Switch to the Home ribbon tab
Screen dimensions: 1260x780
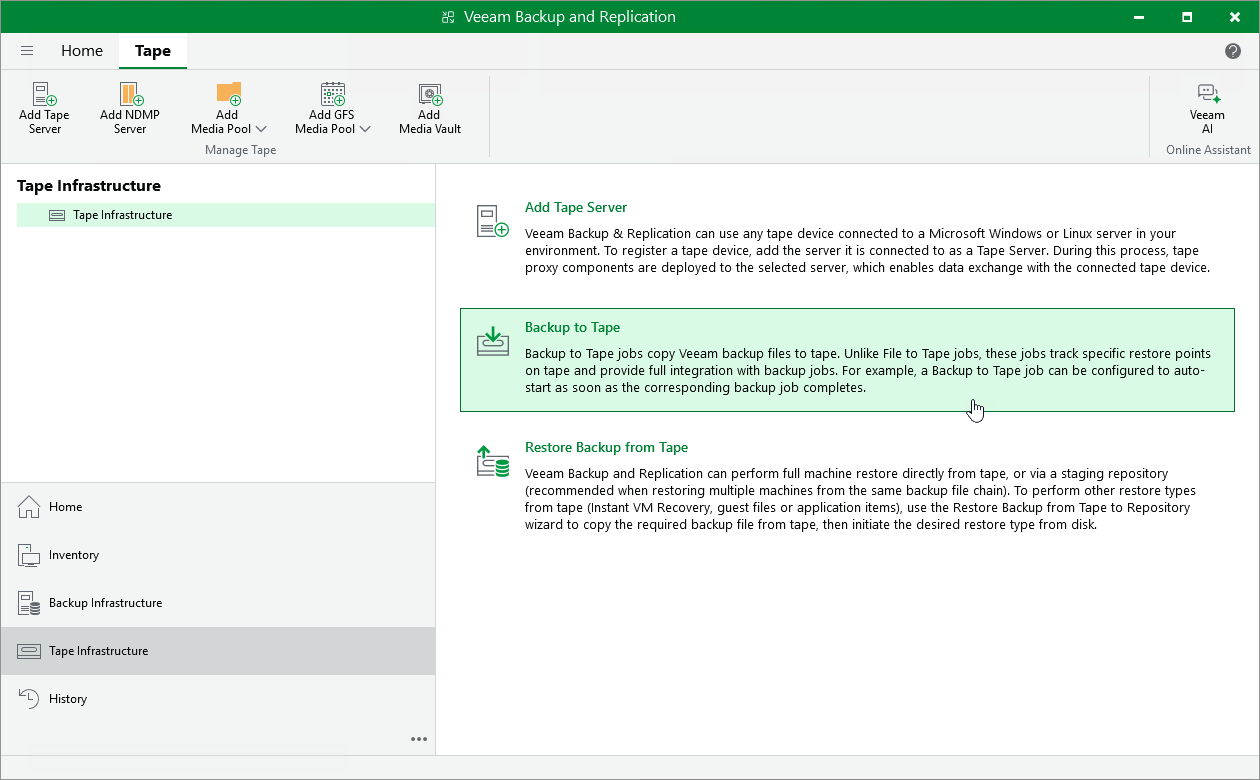82,51
